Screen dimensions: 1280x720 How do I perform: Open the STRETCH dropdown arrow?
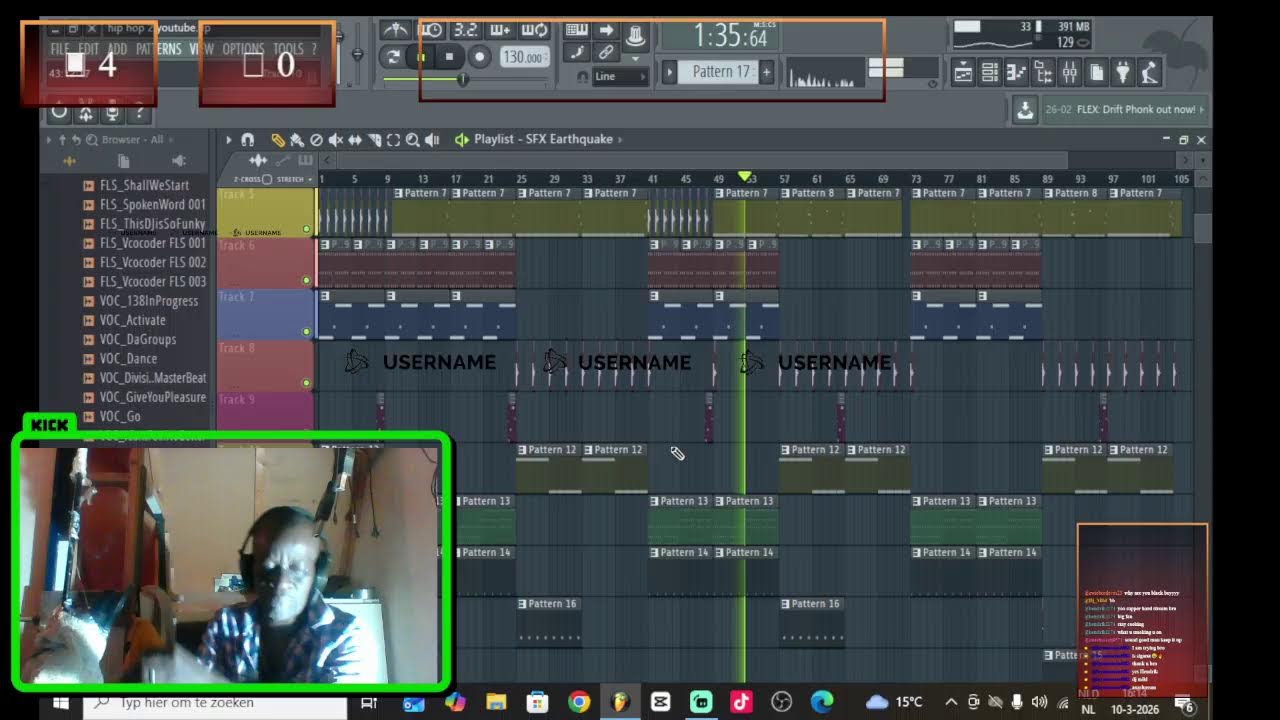click(x=311, y=179)
